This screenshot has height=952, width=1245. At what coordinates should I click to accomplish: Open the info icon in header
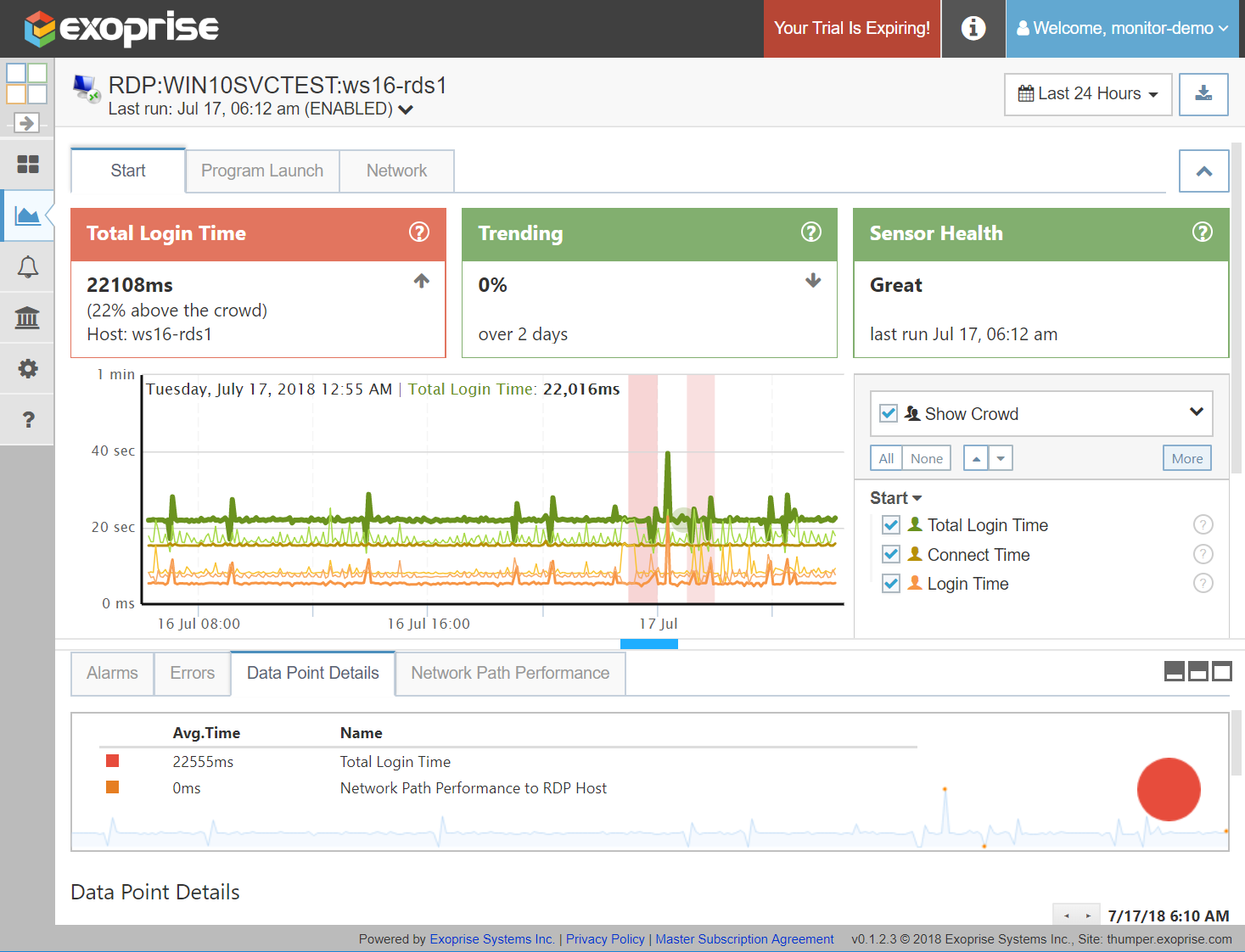coord(973,28)
